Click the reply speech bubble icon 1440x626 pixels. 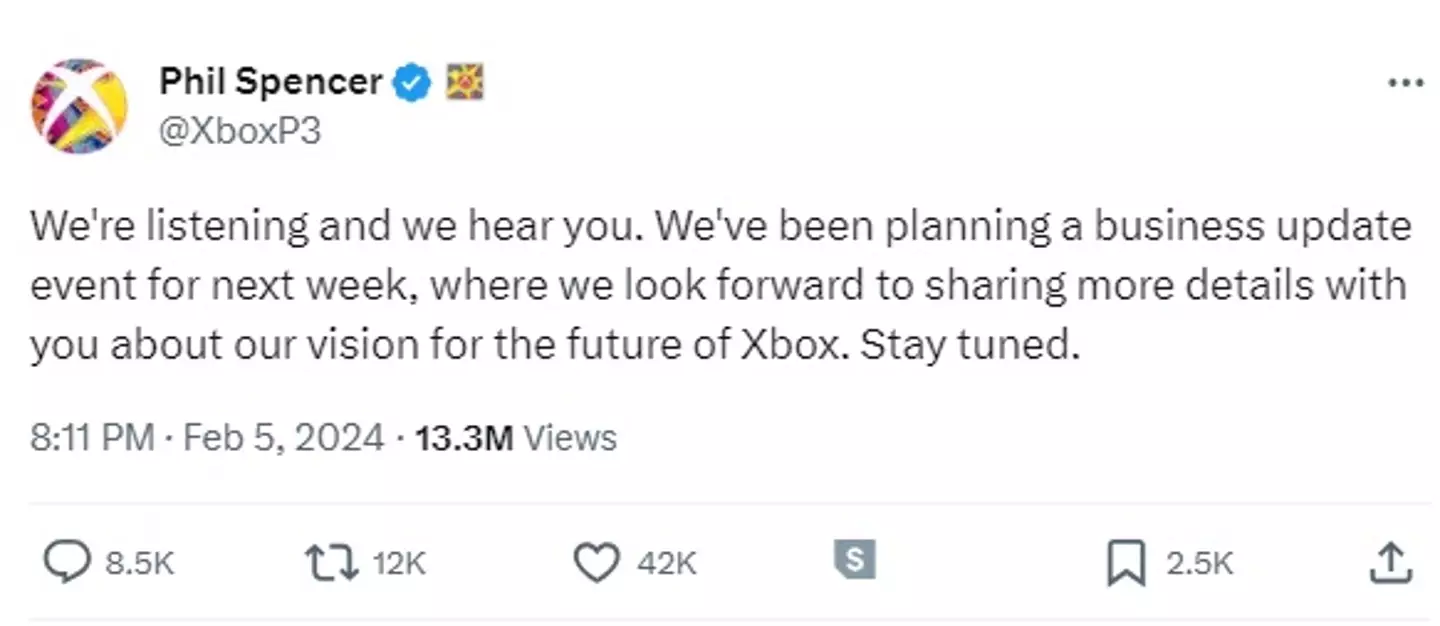[67, 564]
